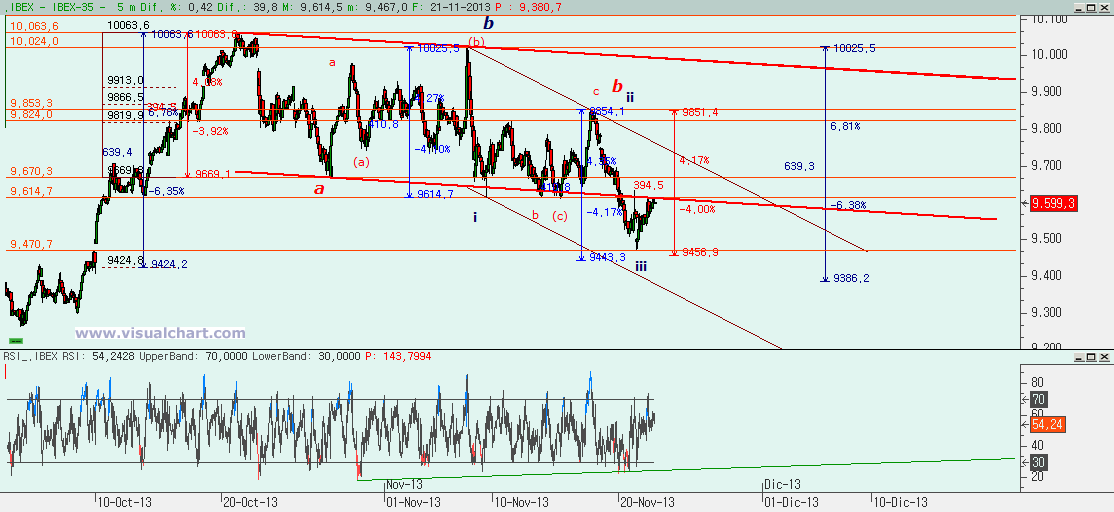Screen dimensions: 1114x512
Task: Click the orange 9,670,3 level label
Action: tap(30, 172)
